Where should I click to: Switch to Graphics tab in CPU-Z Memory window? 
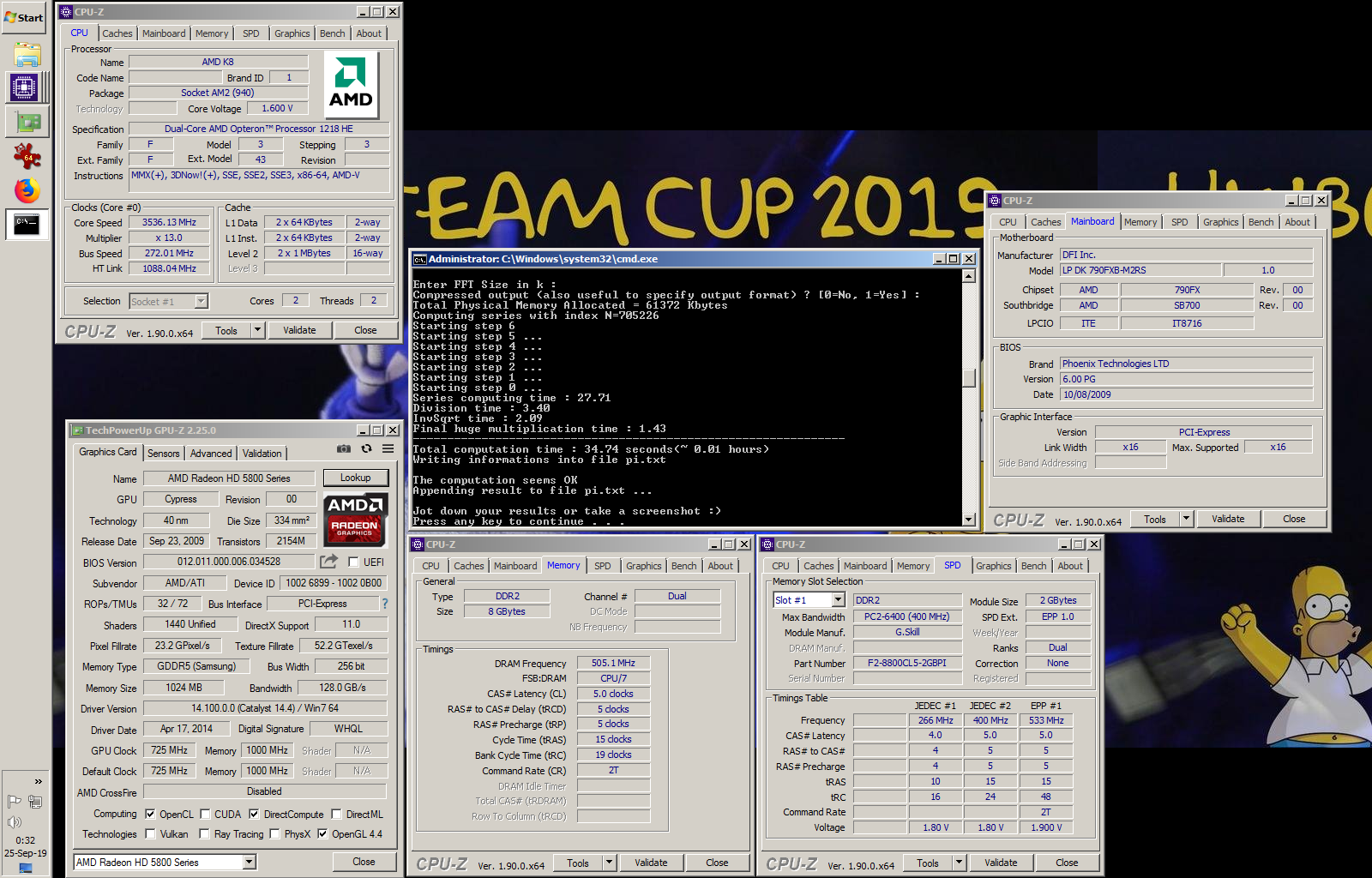point(643,566)
